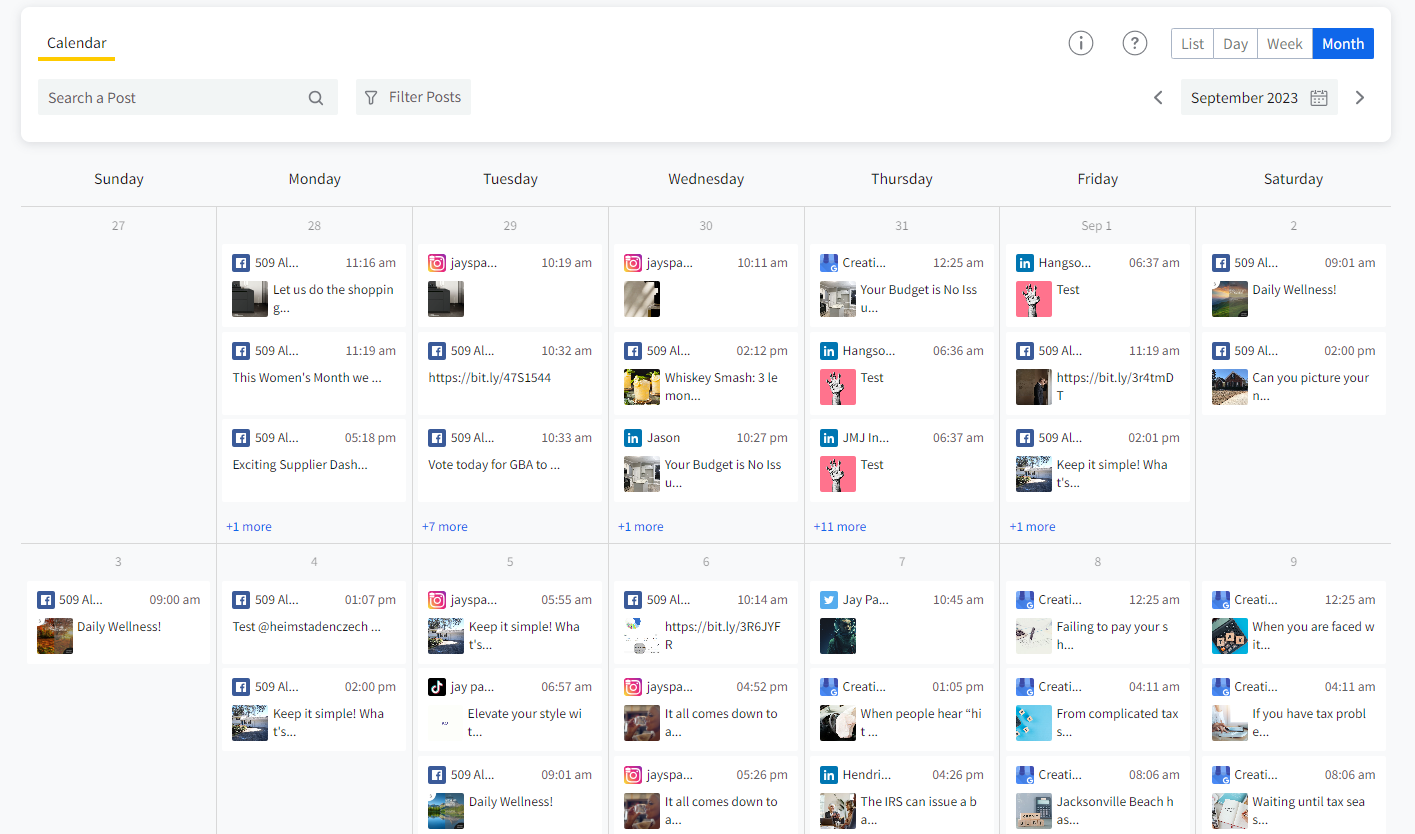
Task: Open Whiskey Smash post thumbnail
Action: pyautogui.click(x=642, y=386)
